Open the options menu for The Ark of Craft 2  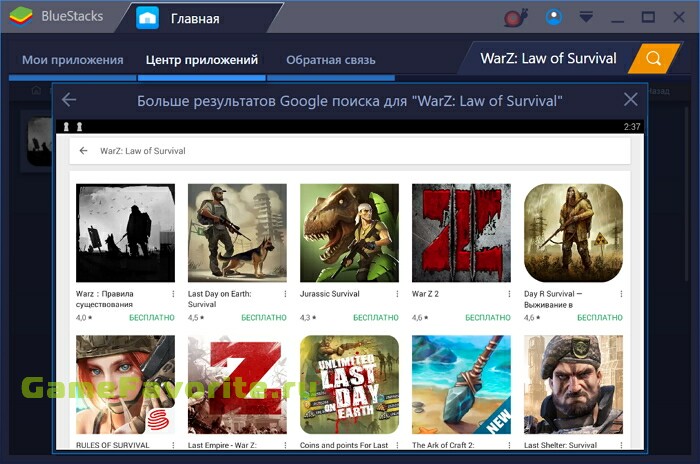tap(509, 445)
